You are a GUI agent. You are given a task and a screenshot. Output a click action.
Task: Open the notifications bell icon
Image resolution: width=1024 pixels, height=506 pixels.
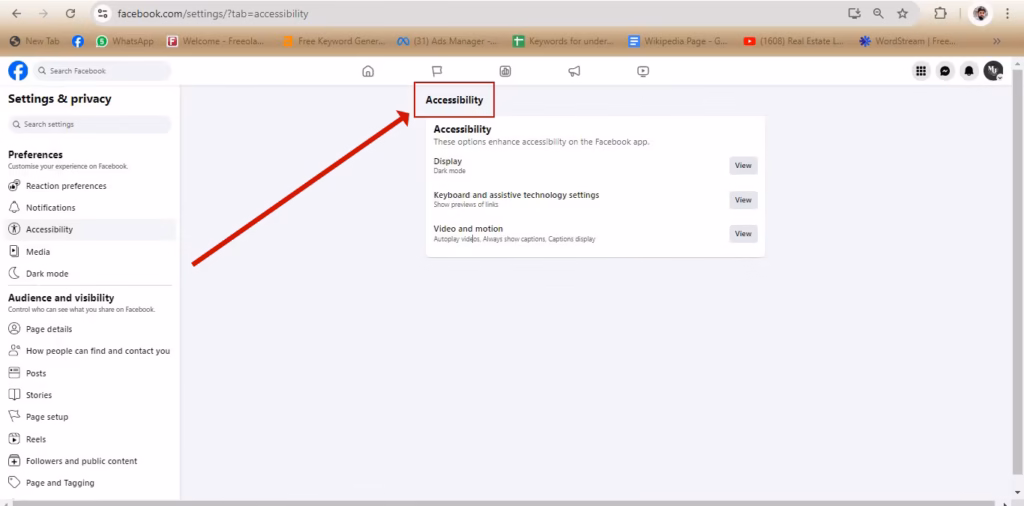tap(969, 71)
